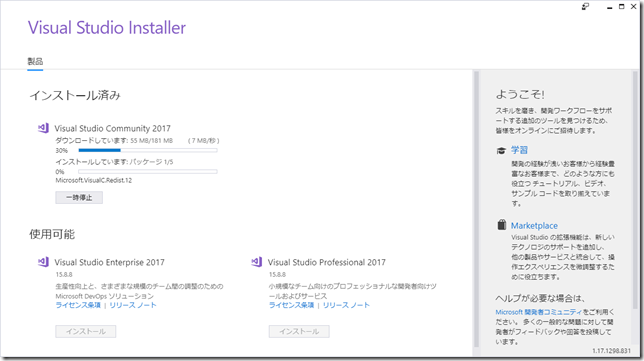Open Microsoft 開発者コミュニティ link
644x361 pixels.
[x=539, y=312]
